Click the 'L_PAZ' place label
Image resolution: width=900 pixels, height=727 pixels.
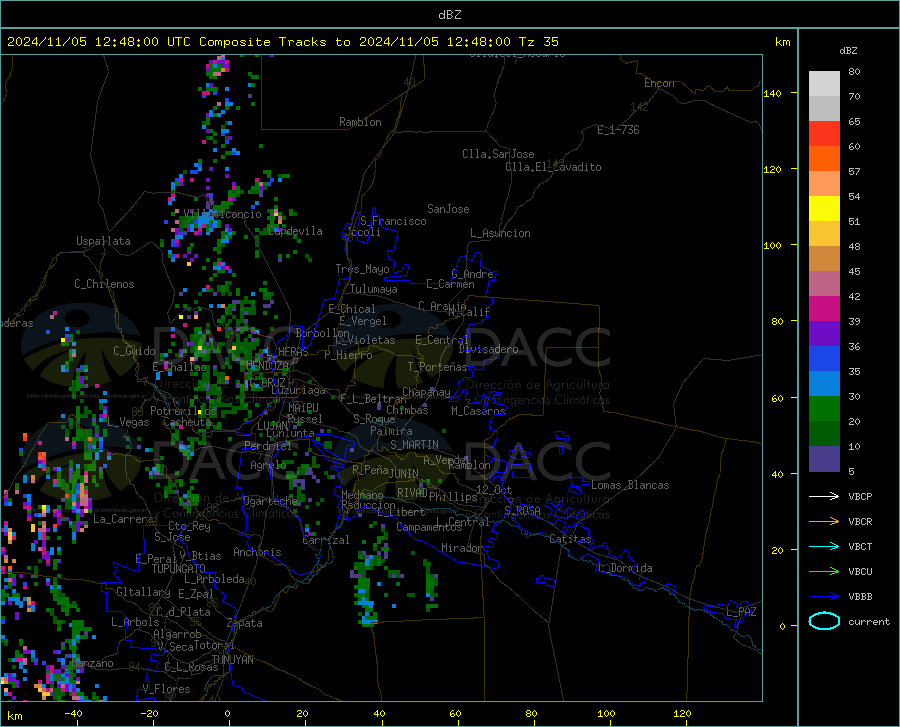pos(741,612)
